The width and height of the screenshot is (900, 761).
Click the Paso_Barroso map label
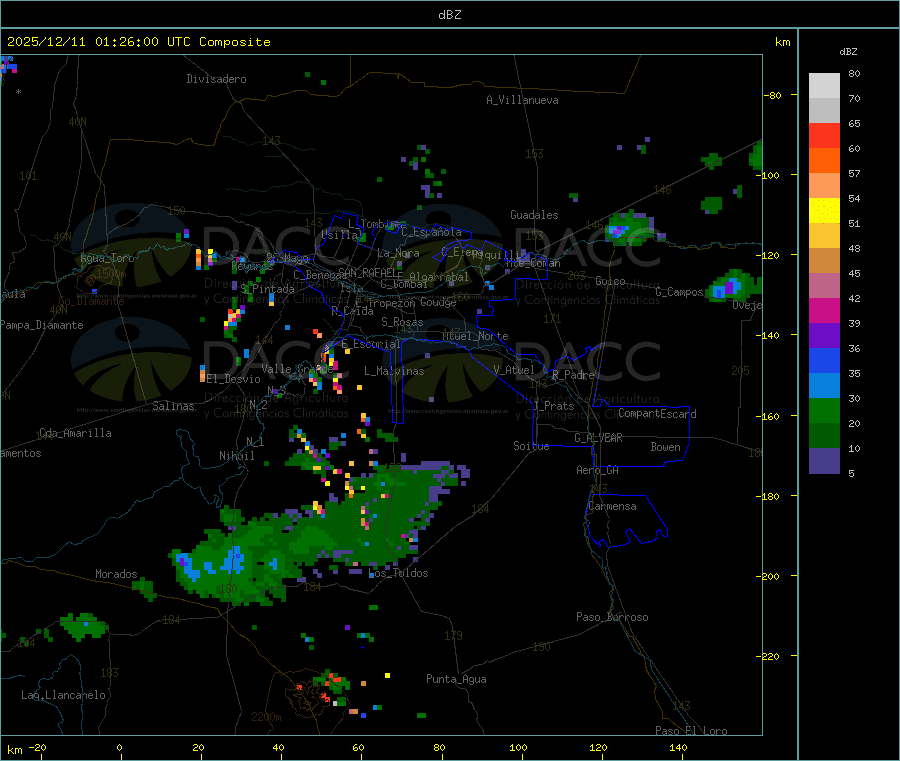point(612,617)
